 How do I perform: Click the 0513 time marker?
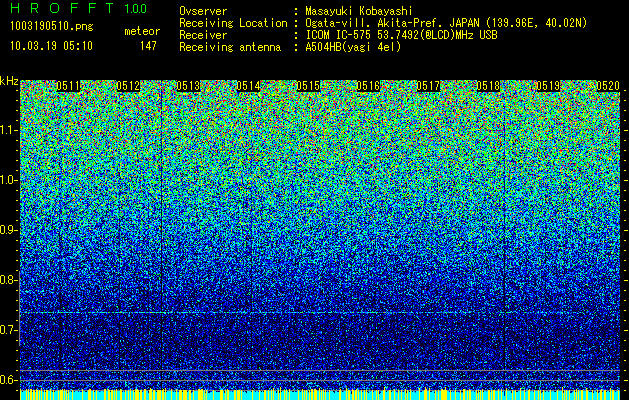188,86
